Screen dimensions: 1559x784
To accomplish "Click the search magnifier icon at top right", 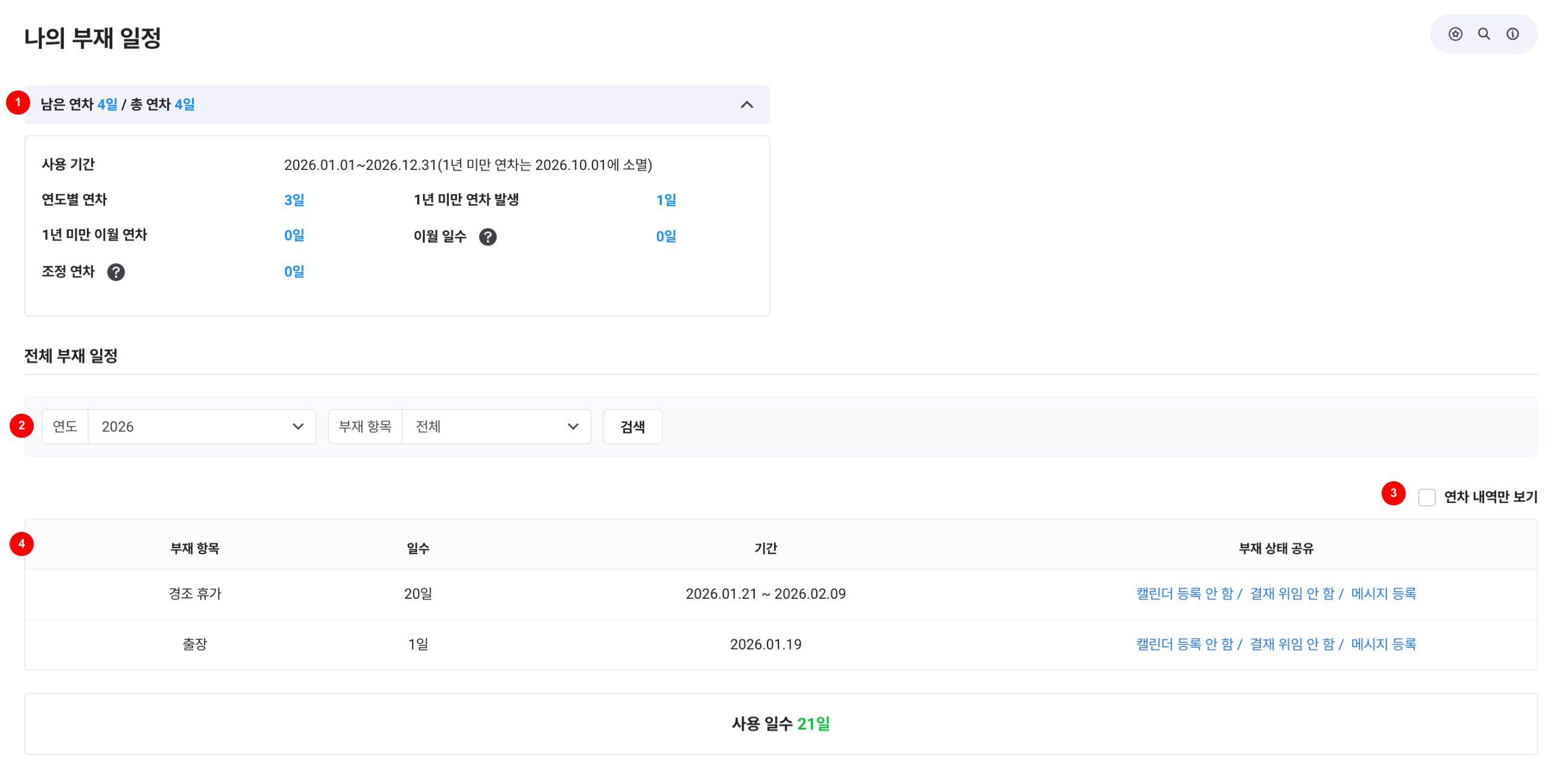I will 1484,34.
